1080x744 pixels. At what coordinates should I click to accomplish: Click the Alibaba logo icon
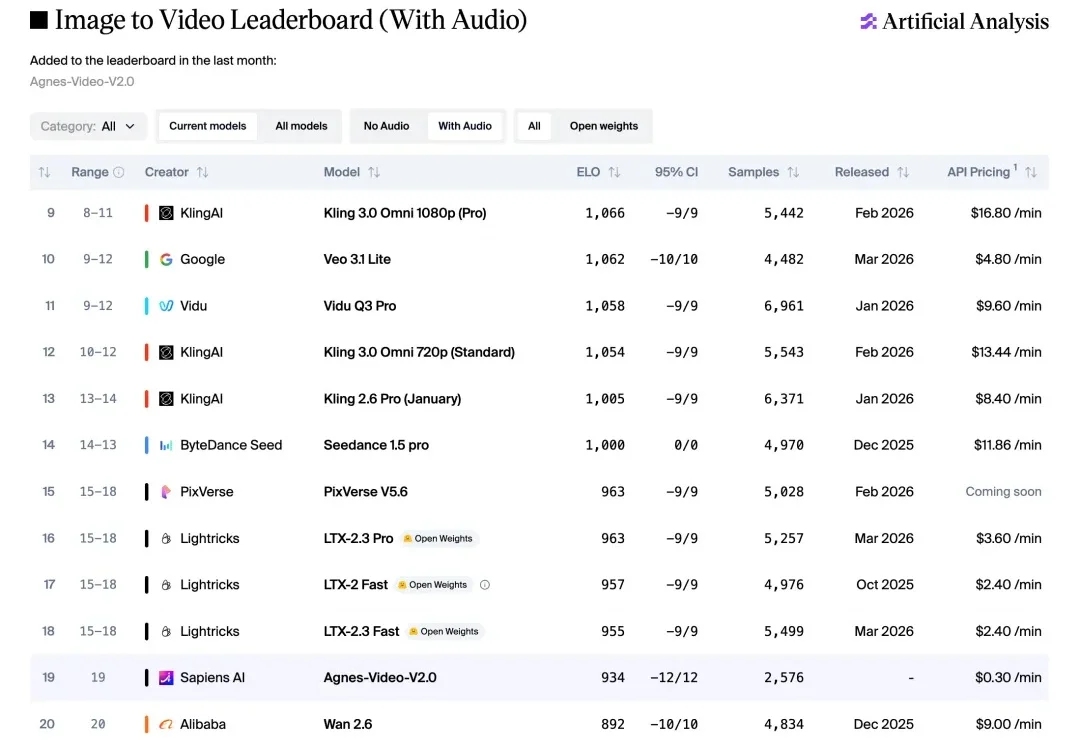pos(166,725)
